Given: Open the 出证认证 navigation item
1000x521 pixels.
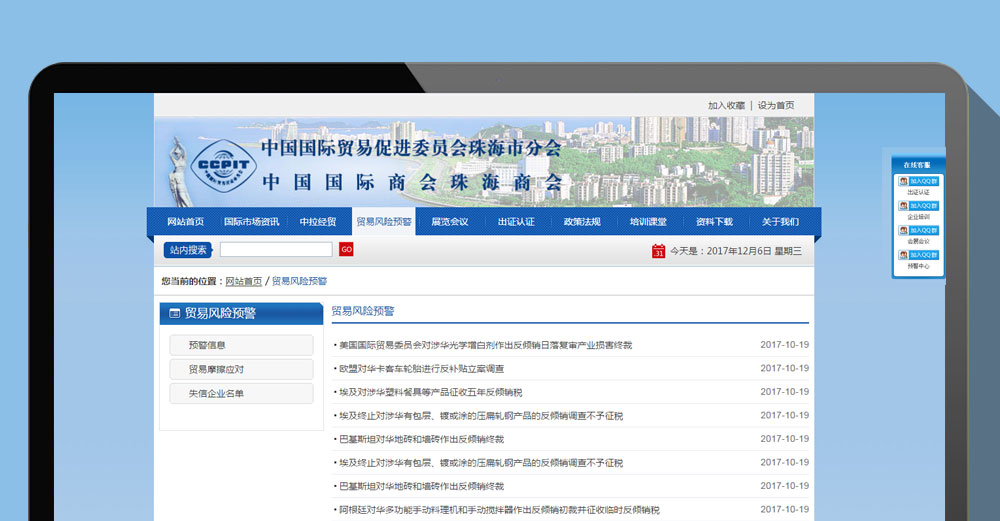Looking at the screenshot, I should (516, 222).
